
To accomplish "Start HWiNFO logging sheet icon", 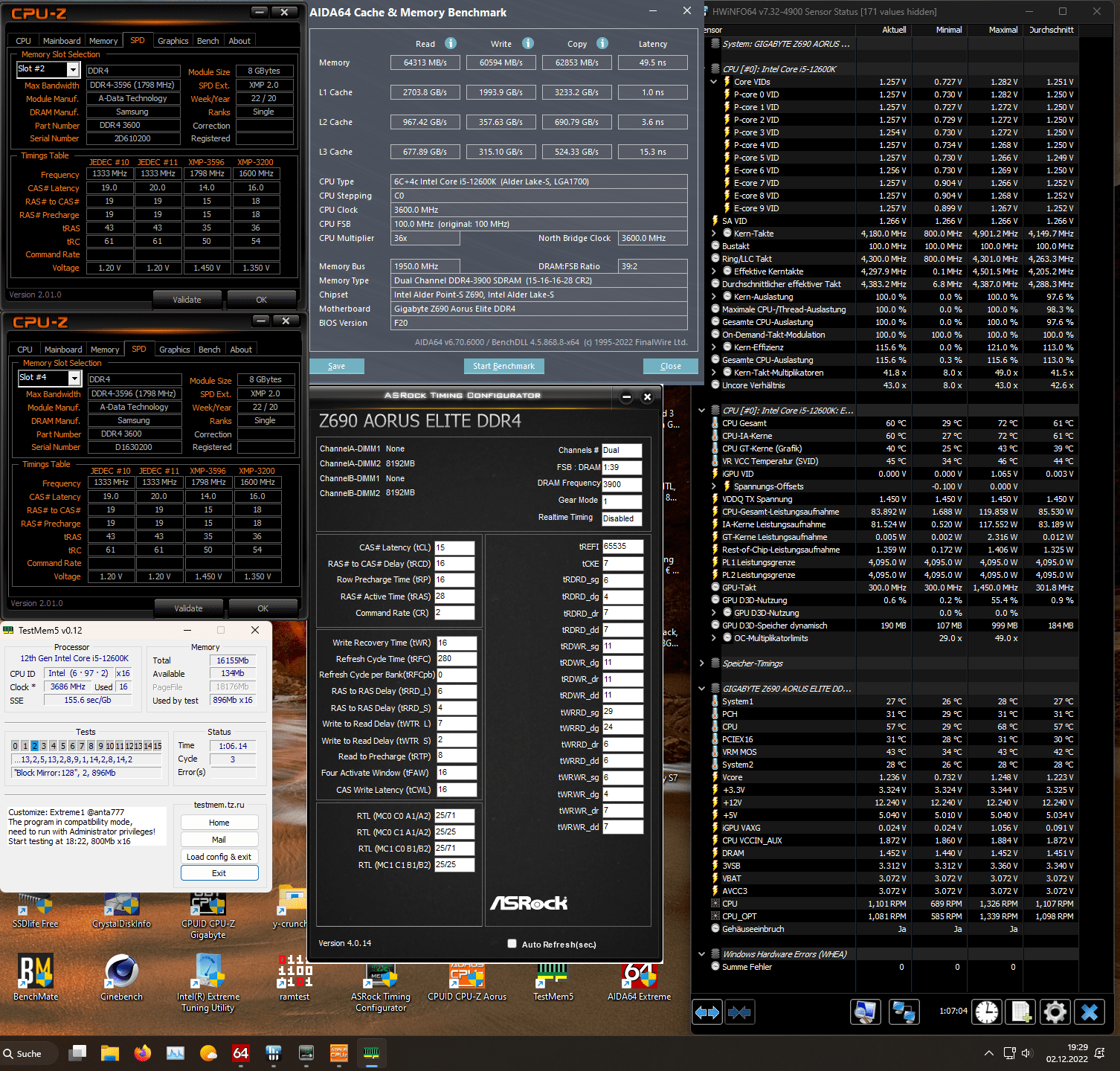I will (1020, 1012).
